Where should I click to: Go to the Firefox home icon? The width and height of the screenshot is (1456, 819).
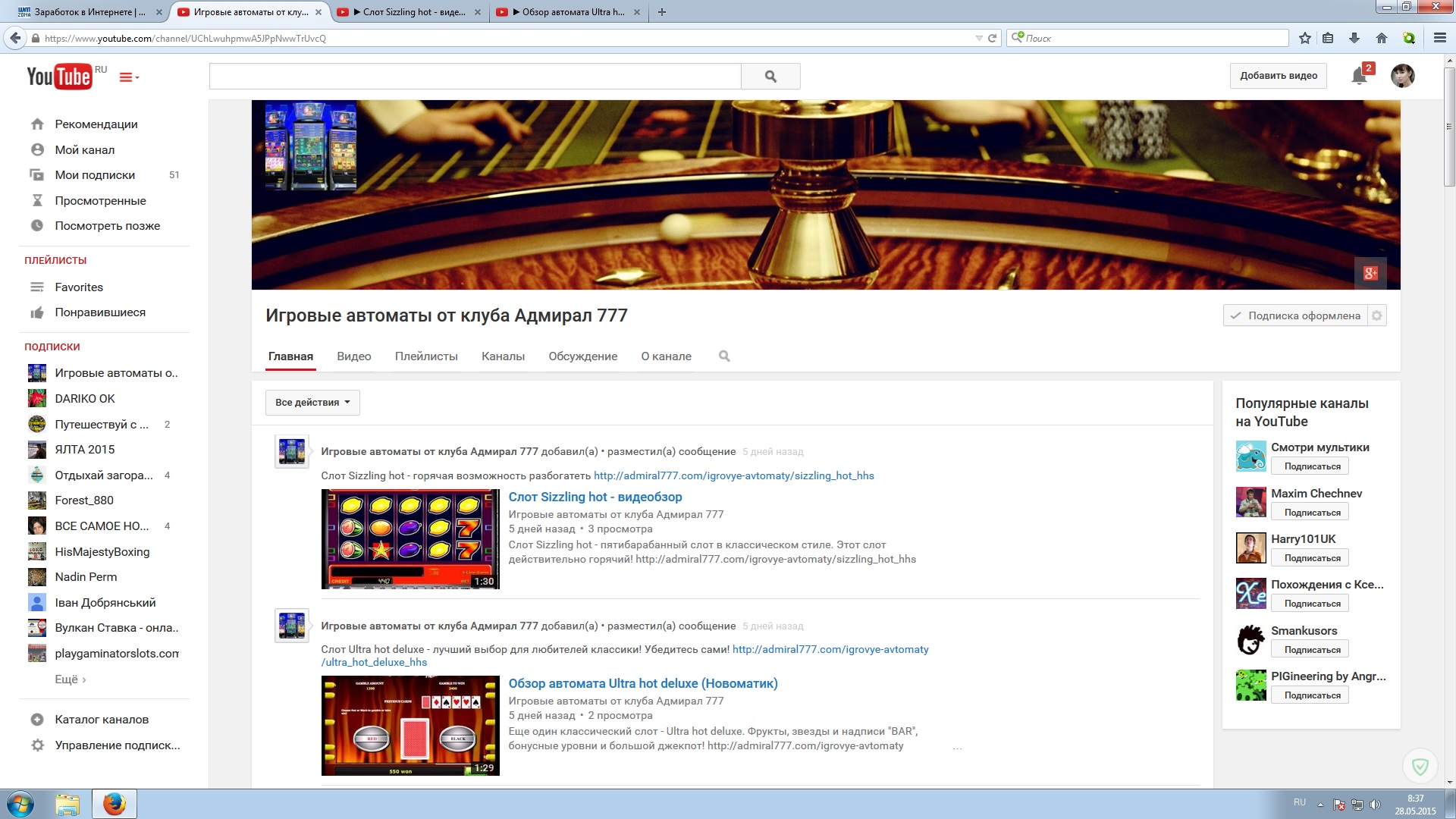pyautogui.click(x=1382, y=38)
